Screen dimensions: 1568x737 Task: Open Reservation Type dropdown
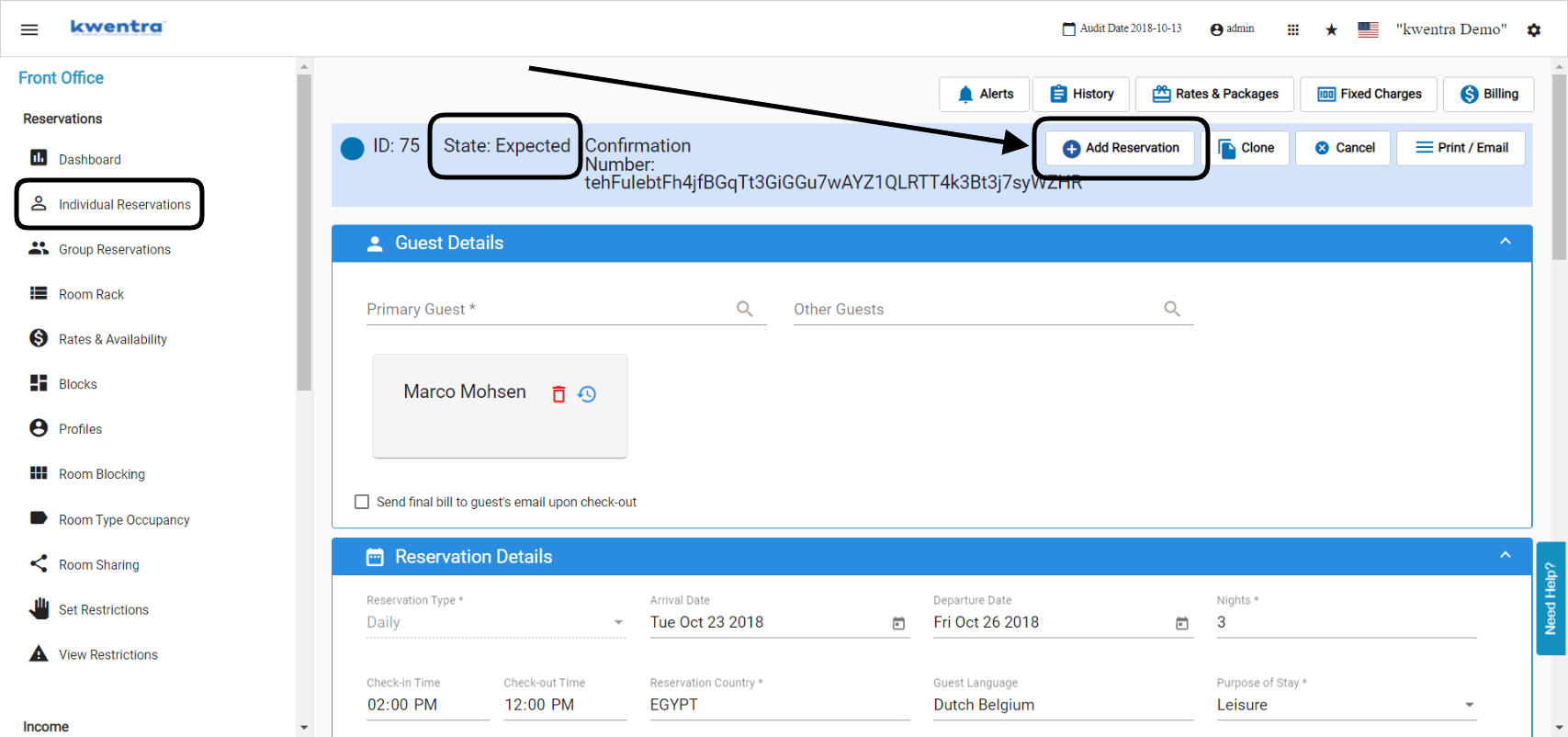[x=496, y=622]
